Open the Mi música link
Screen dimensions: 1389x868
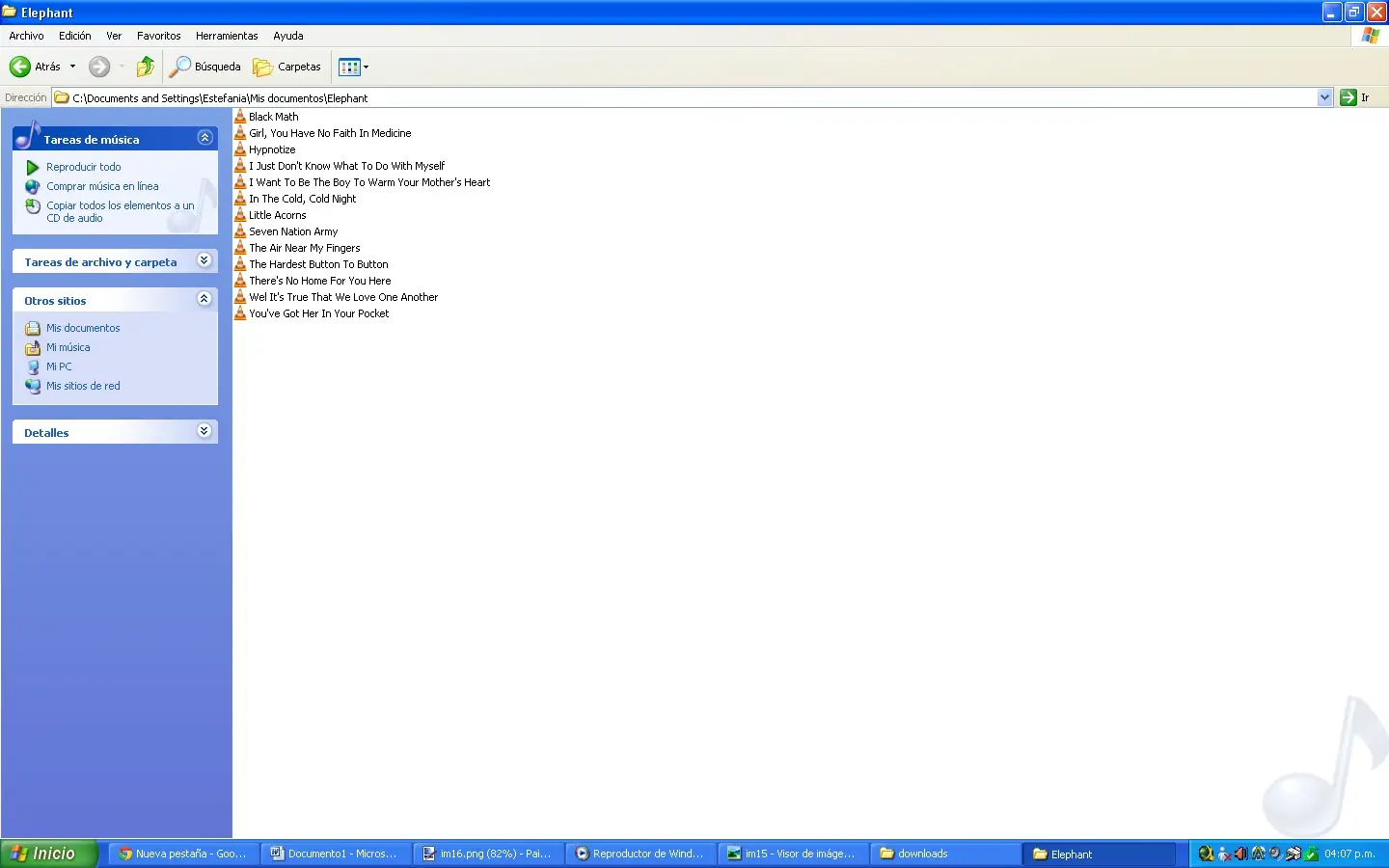68,347
